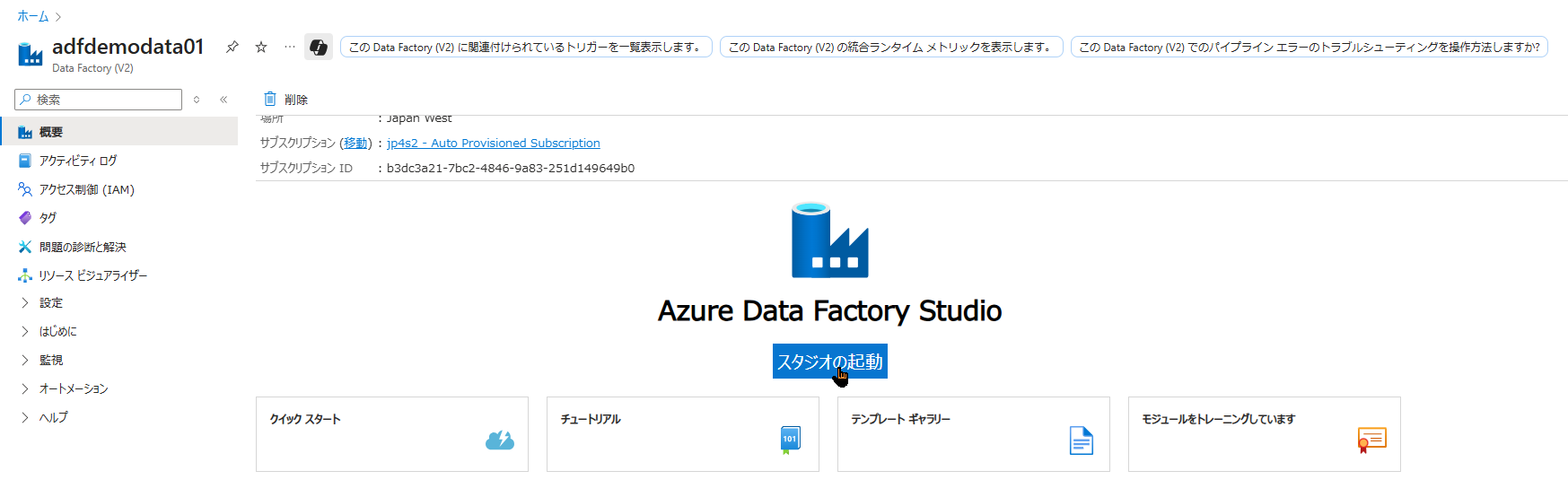
Task: Expand the 設定 section
Action: tap(25, 303)
